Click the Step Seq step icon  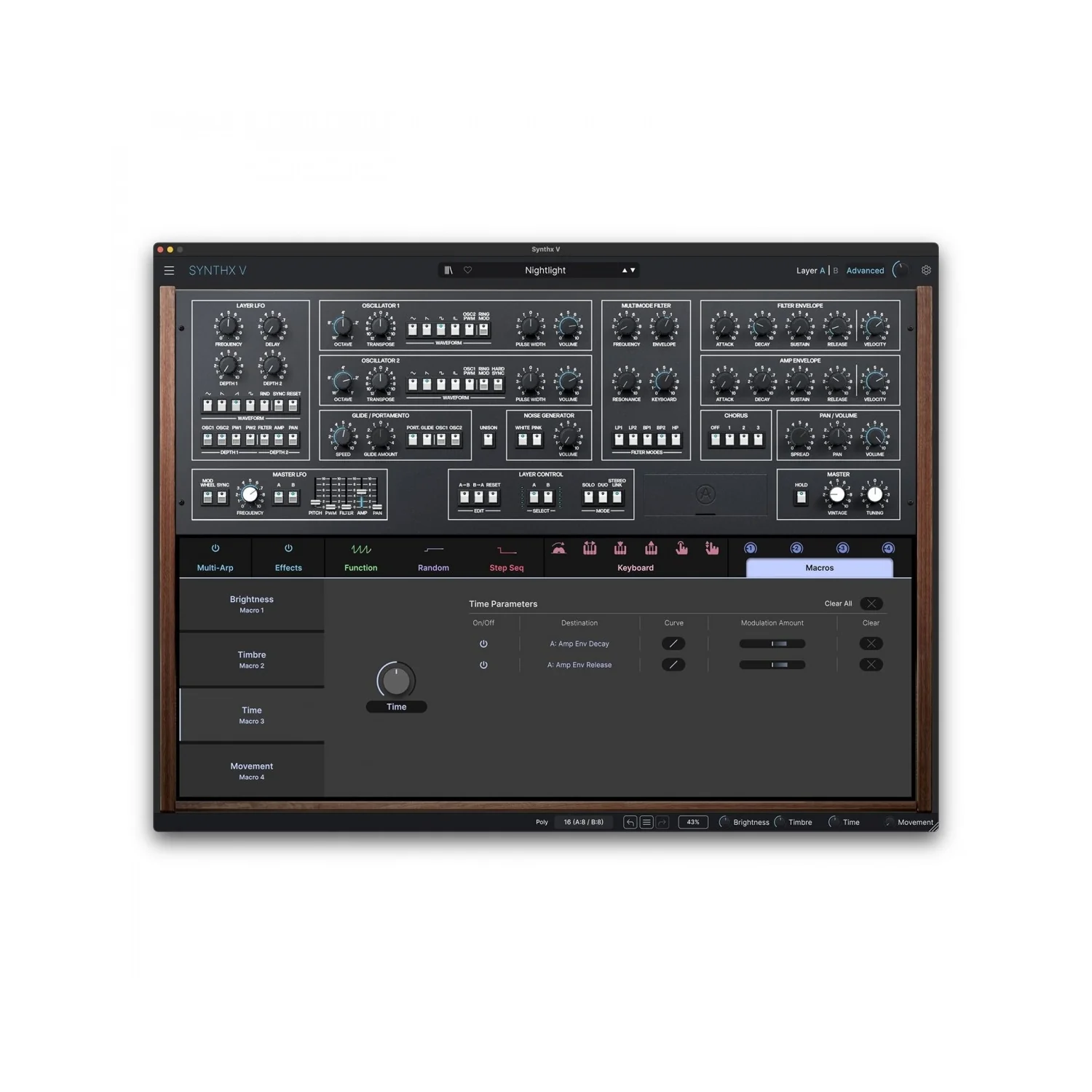click(507, 550)
